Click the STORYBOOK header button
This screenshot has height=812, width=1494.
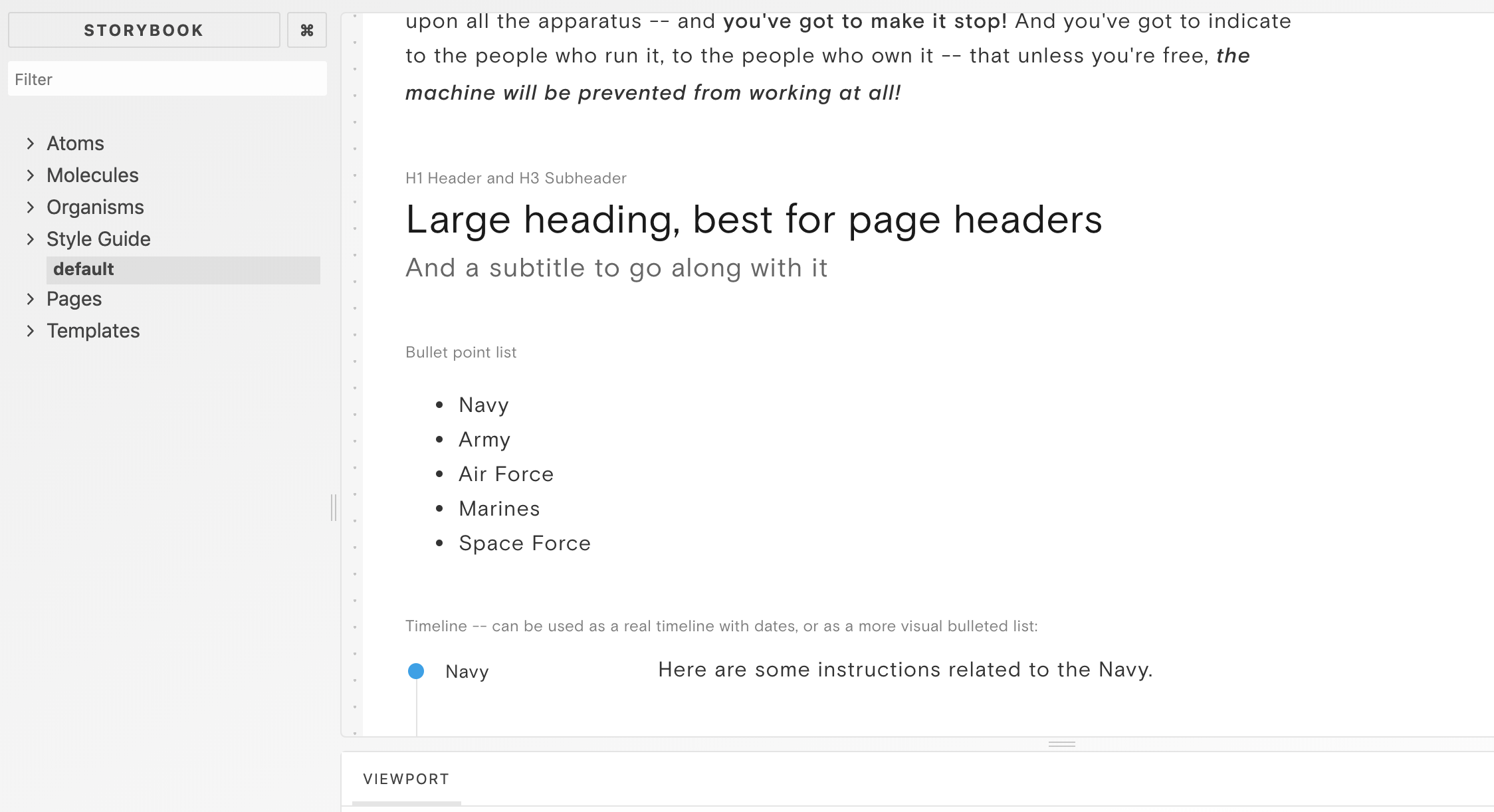point(144,30)
